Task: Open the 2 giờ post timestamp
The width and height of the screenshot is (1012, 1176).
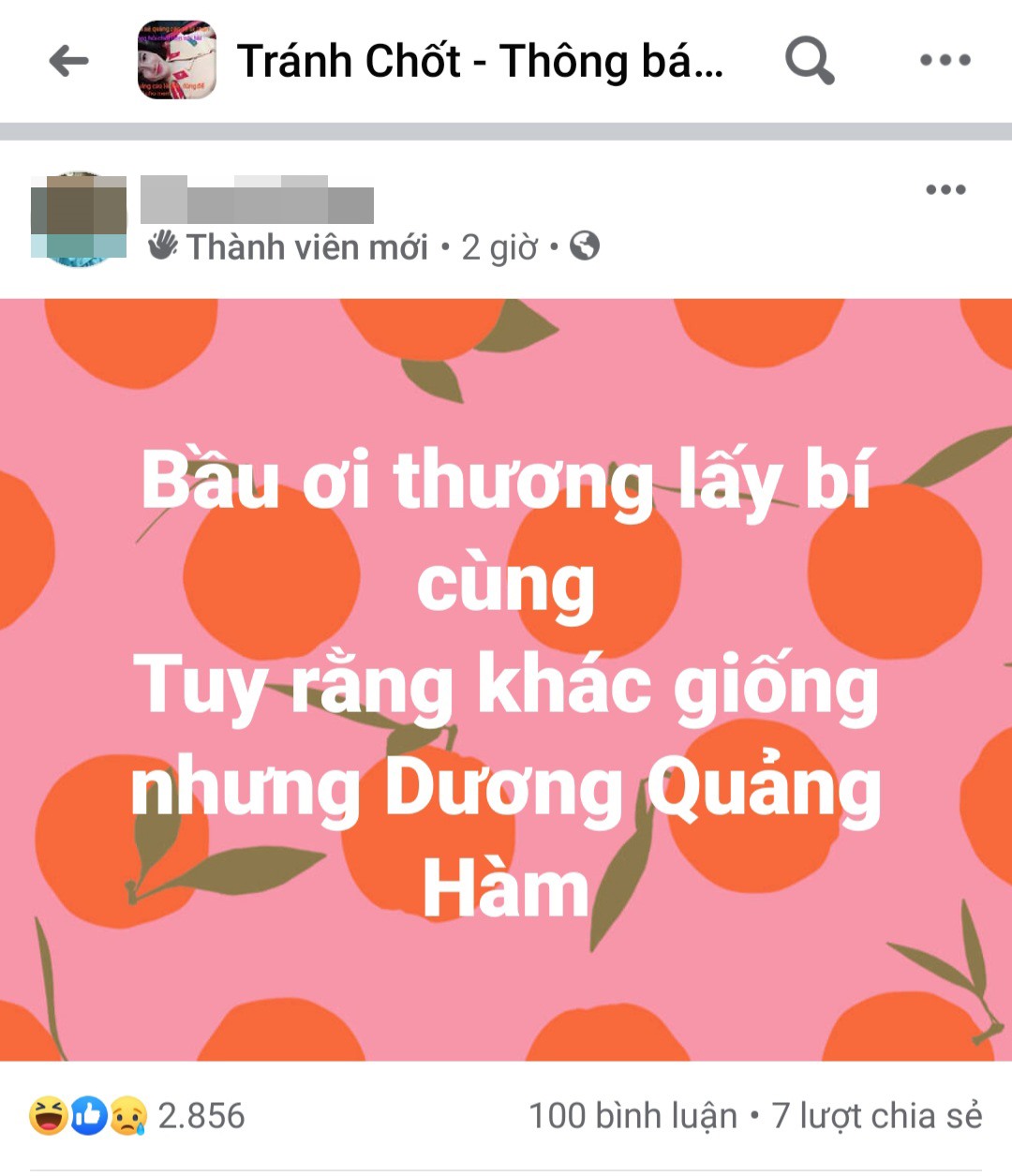Action: [x=499, y=247]
